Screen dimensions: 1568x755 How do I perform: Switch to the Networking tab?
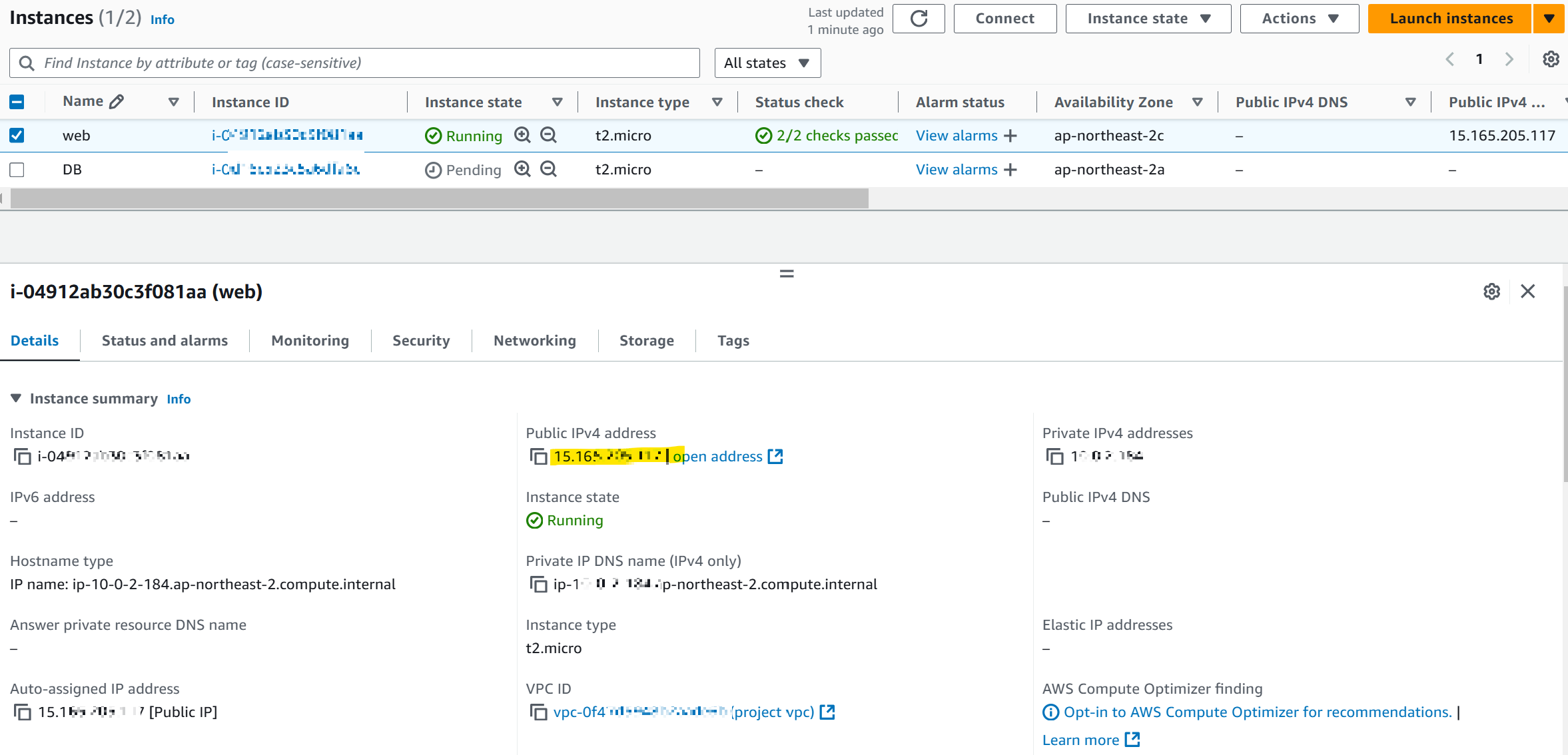tap(534, 341)
